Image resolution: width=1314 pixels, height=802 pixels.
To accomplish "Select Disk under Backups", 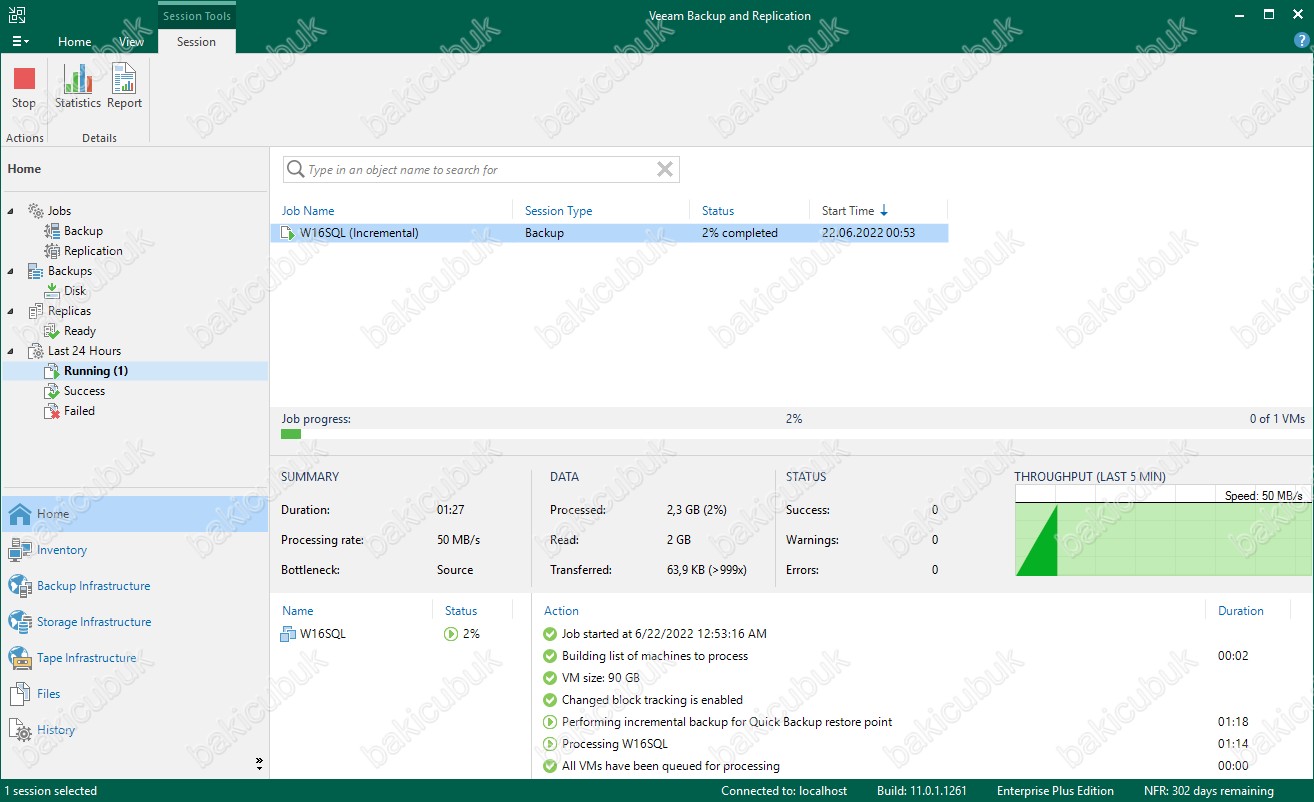I will pos(75,291).
